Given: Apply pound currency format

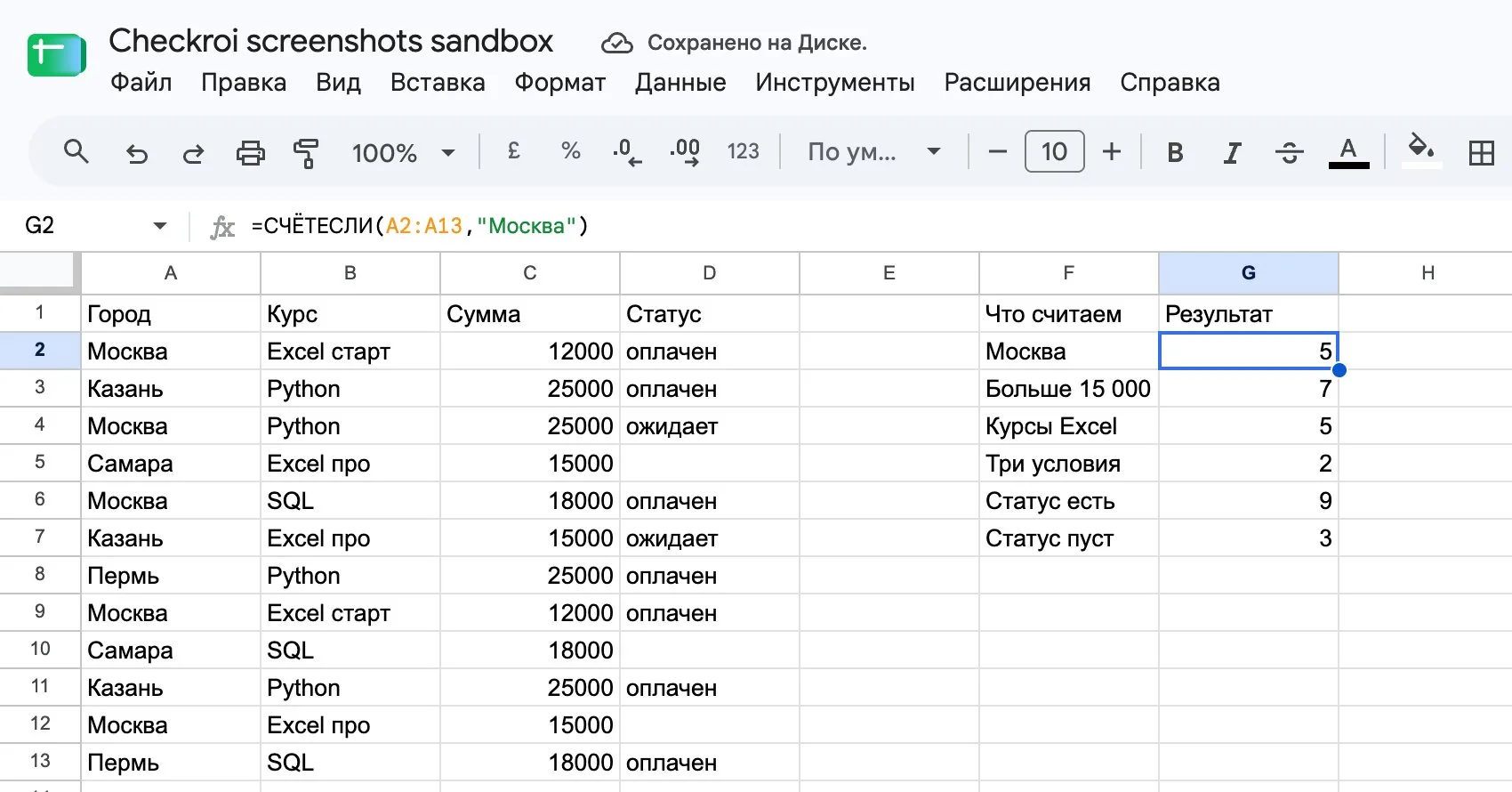Looking at the screenshot, I should pyautogui.click(x=513, y=151).
